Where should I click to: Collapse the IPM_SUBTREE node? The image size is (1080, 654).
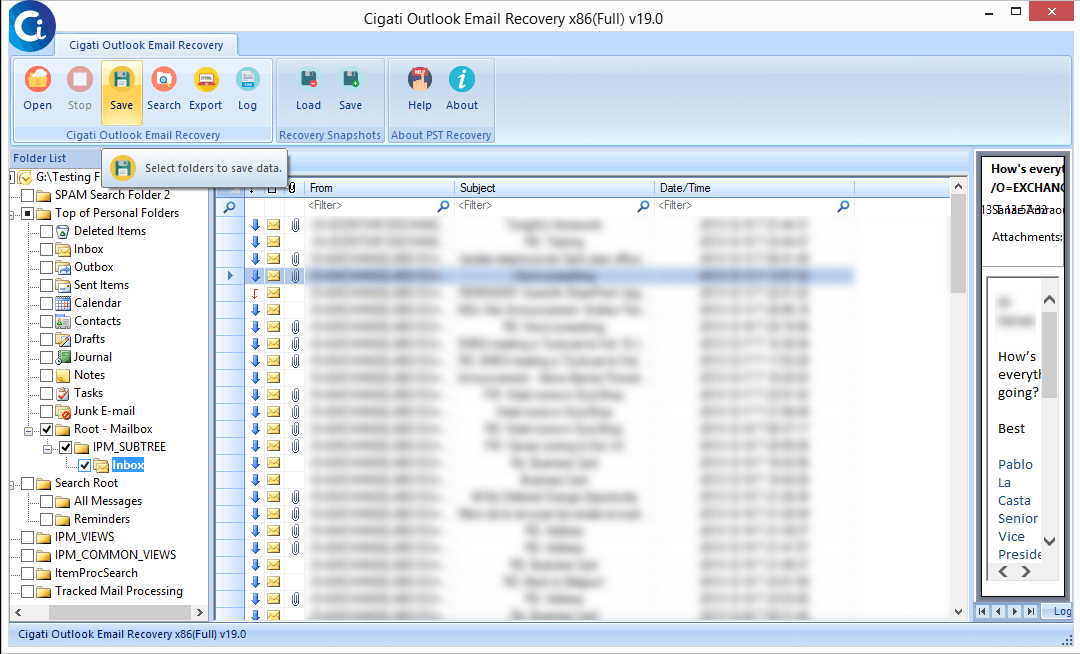pyautogui.click(x=48, y=449)
